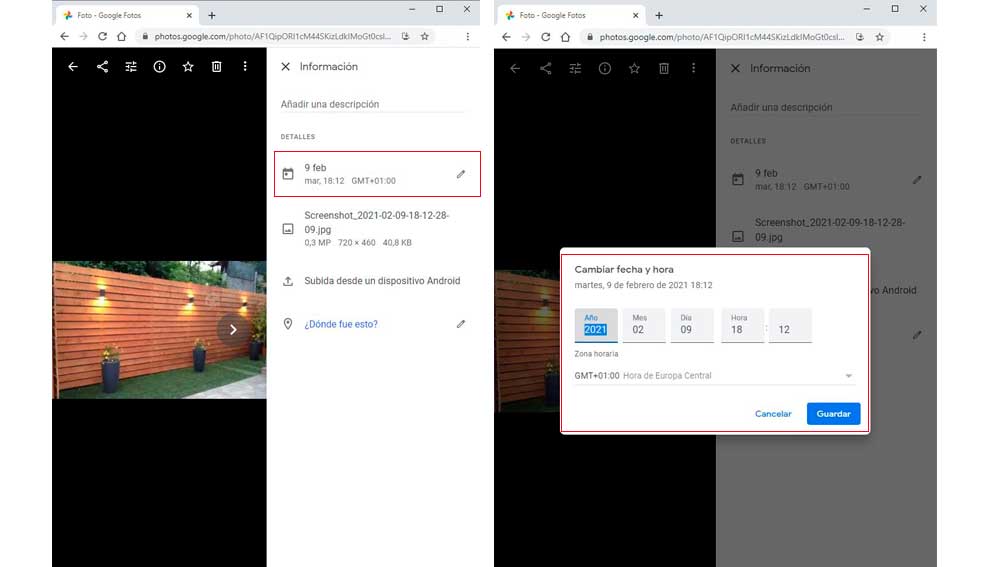Screen dimensions: 1000x567
Task: Mark photo as favorite in left window
Action: click(188, 66)
